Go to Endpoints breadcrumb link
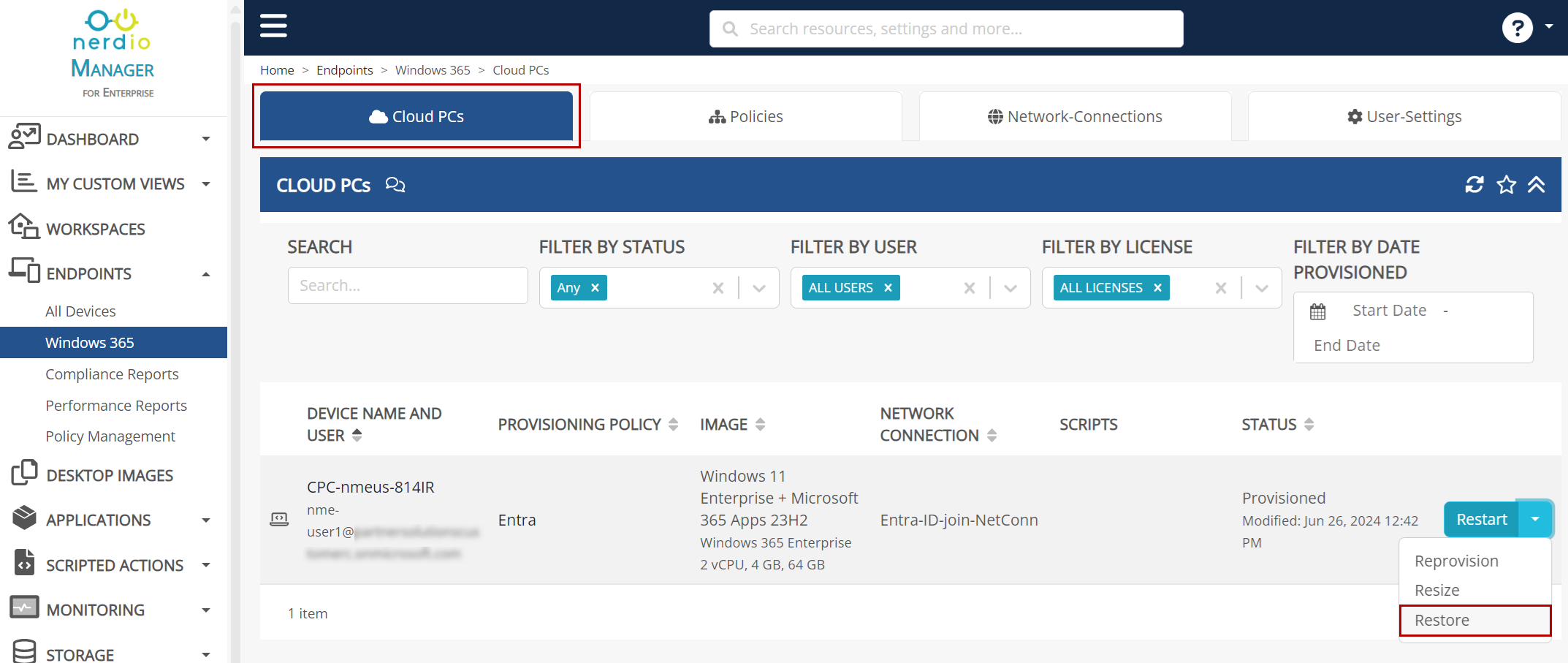Viewport: 1568px width, 663px height. (x=345, y=70)
